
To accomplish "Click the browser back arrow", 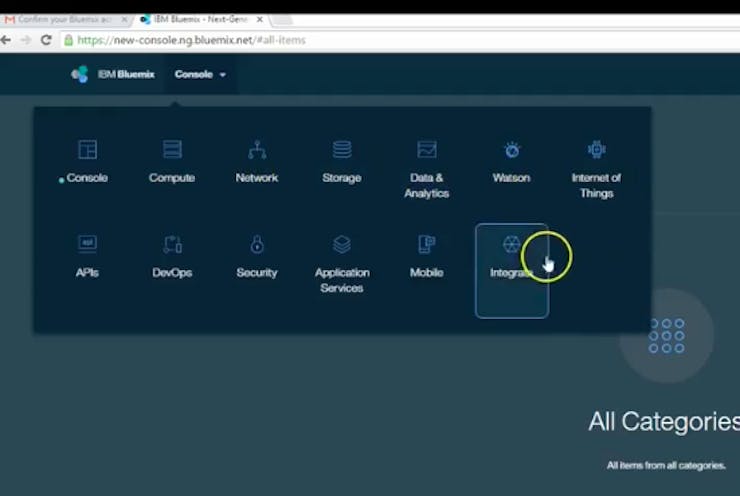I will point(6,40).
